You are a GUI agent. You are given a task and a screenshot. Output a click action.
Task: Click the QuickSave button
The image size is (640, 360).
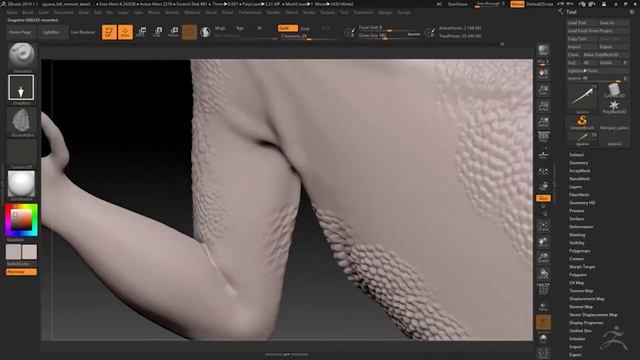[x=458, y=4]
